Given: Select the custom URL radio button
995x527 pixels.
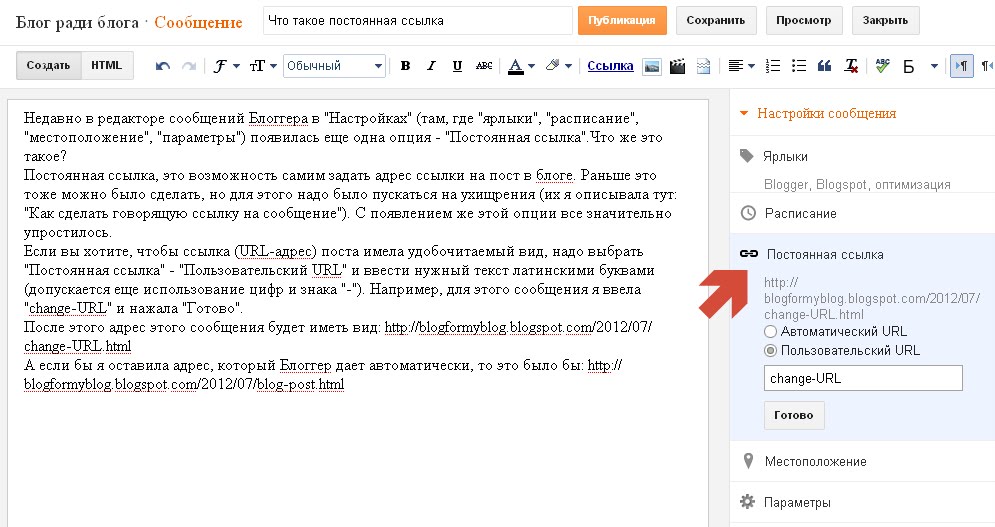Looking at the screenshot, I should [770, 351].
